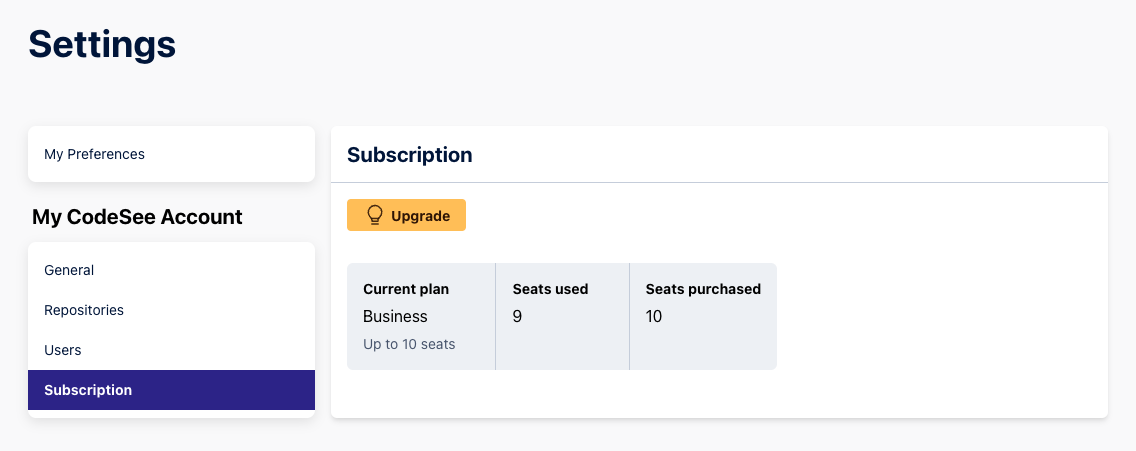Go to General account settings
Image resolution: width=1136 pixels, height=451 pixels.
point(69,270)
